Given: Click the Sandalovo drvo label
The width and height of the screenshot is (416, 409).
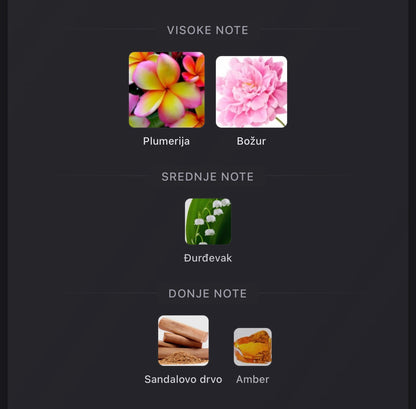Looking at the screenshot, I should point(183,379).
